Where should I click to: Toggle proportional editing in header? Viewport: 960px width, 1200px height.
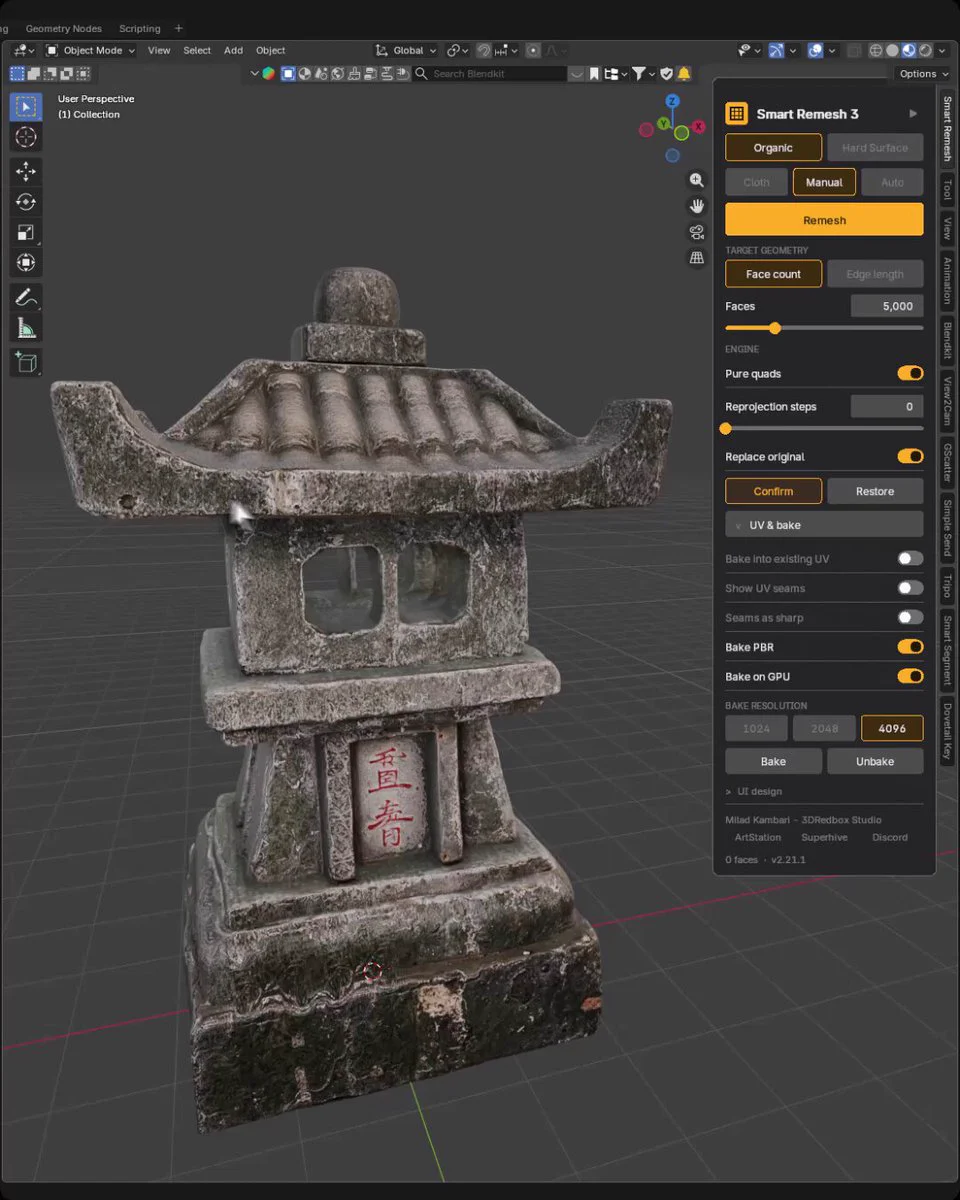(533, 50)
